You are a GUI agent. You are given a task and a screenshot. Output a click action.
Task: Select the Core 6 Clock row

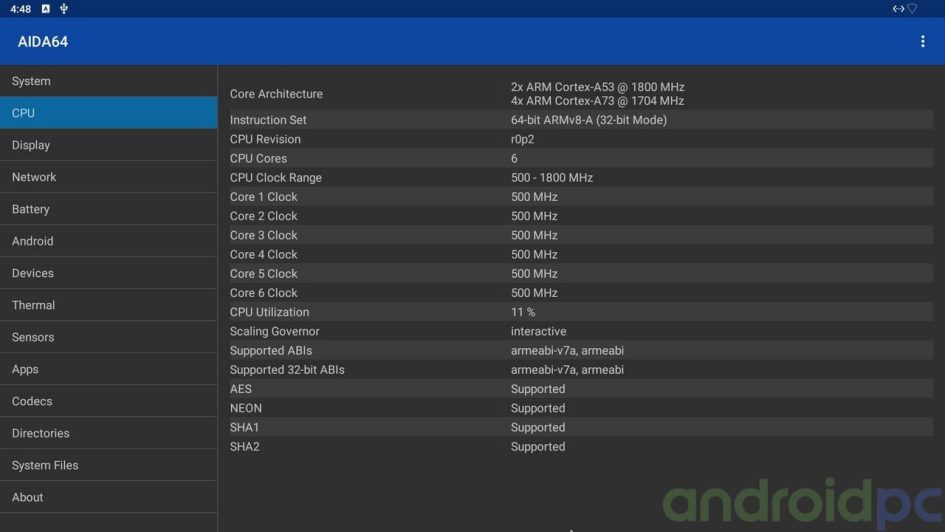(x=581, y=293)
